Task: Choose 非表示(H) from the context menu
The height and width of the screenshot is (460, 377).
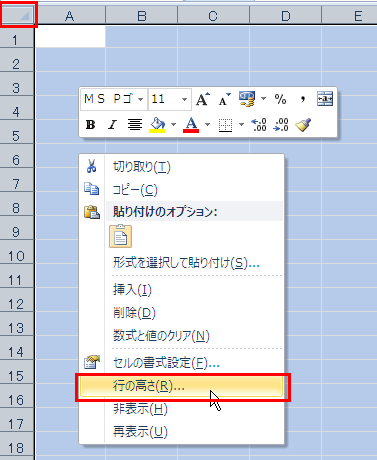Action: point(181,409)
